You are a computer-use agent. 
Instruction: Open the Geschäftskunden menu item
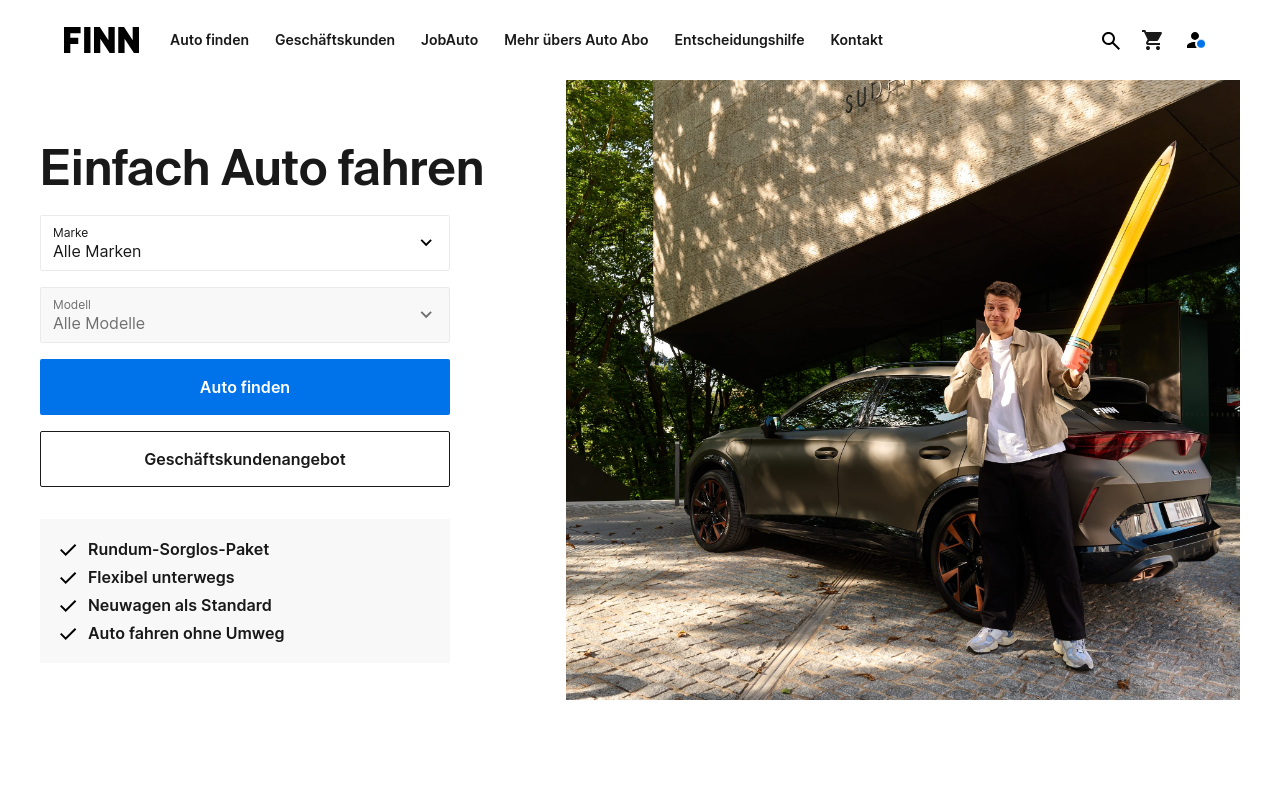[x=335, y=40]
